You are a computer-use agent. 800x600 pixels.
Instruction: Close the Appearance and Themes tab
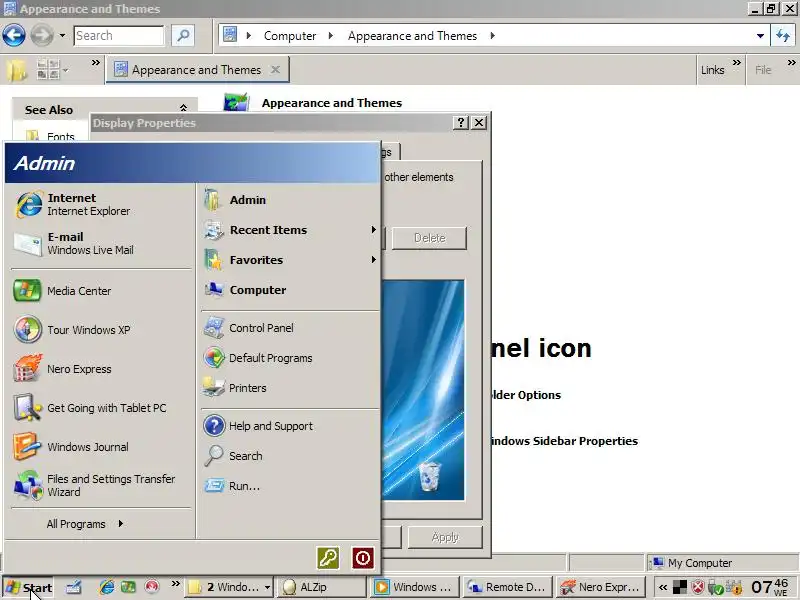276,69
